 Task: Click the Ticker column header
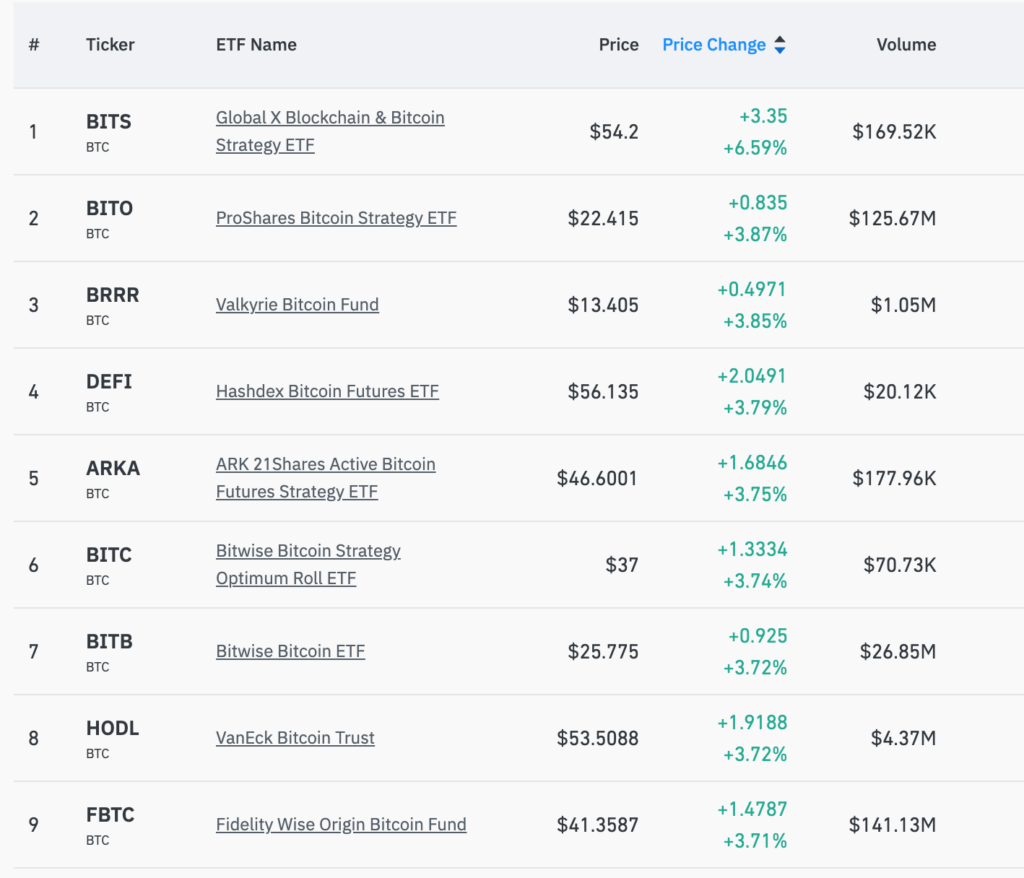pyautogui.click(x=110, y=45)
